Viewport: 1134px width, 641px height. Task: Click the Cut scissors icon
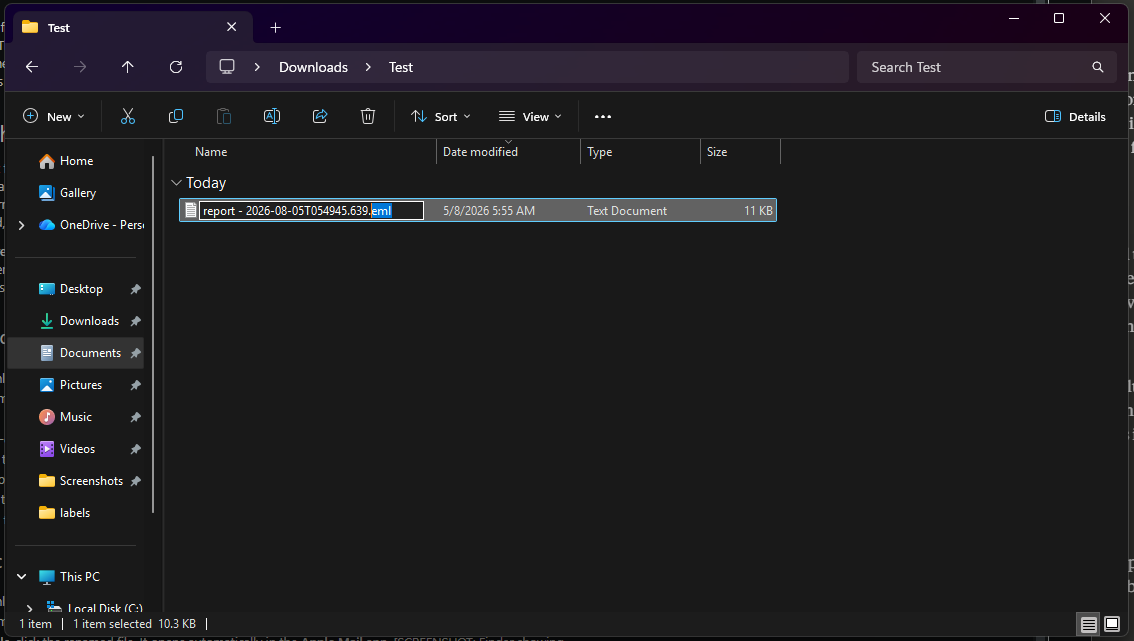pyautogui.click(x=128, y=116)
